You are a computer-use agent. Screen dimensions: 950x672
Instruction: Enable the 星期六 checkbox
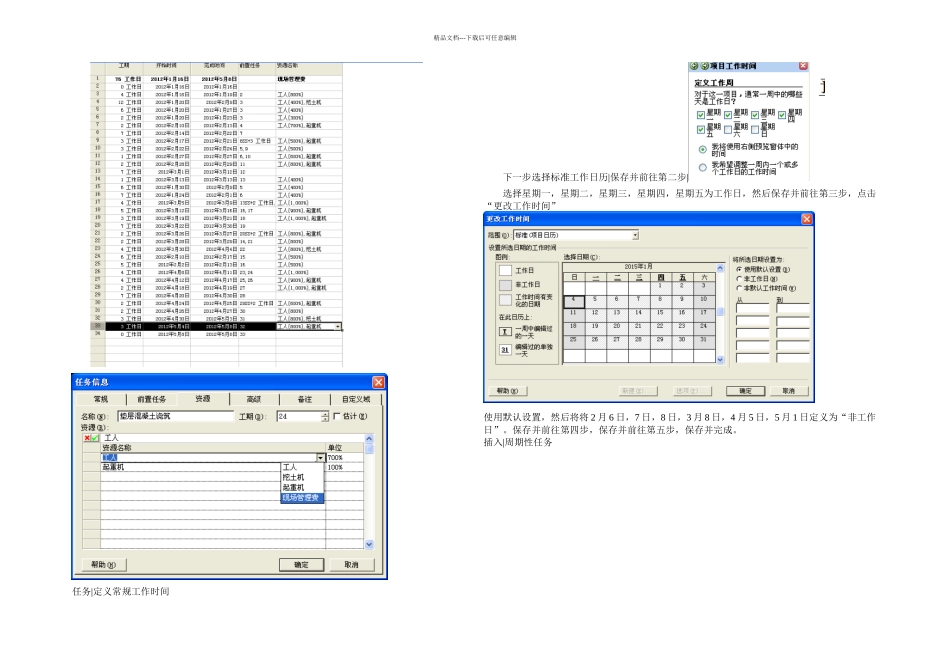(728, 130)
